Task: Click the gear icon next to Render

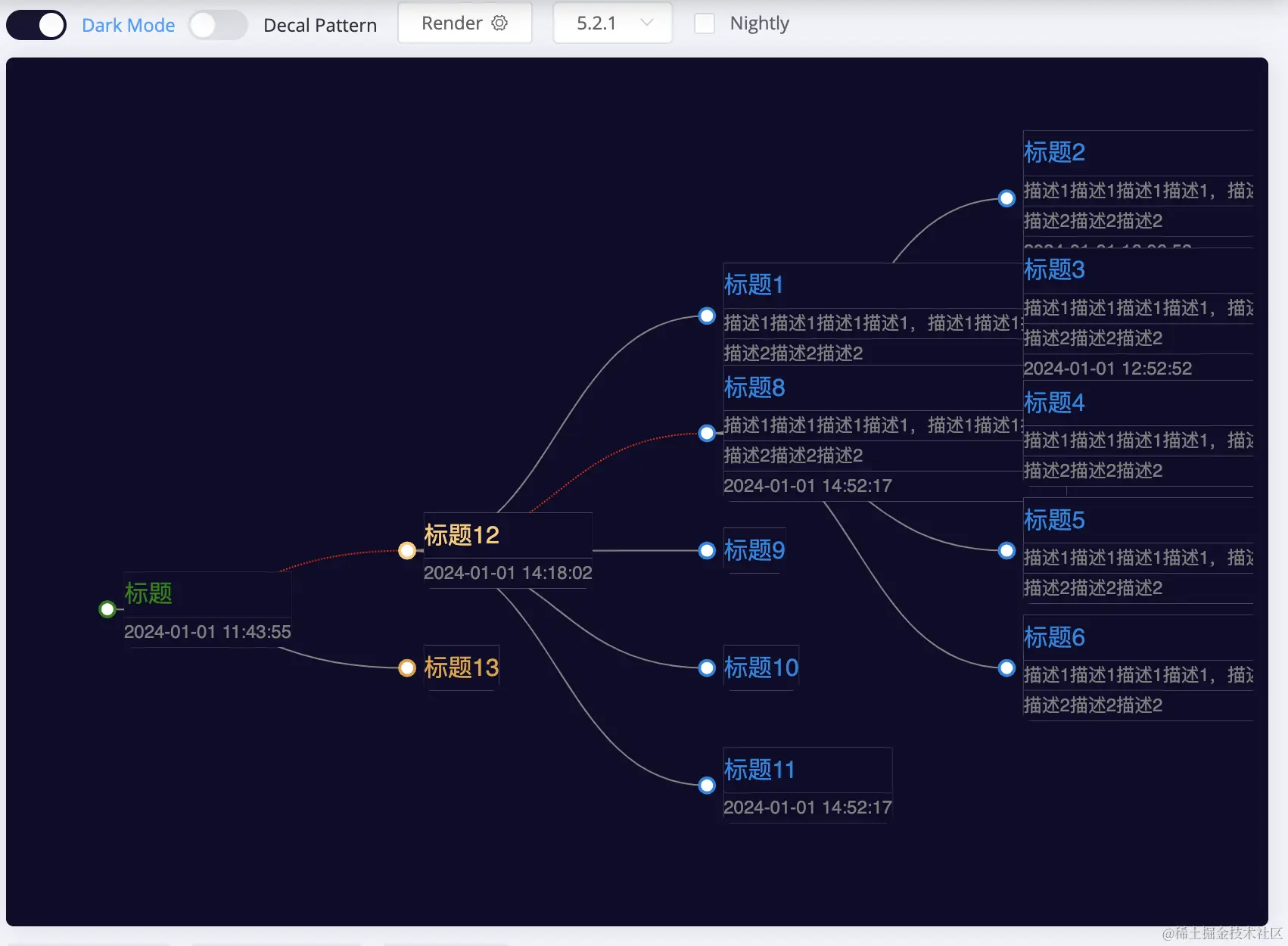Action: click(x=499, y=23)
